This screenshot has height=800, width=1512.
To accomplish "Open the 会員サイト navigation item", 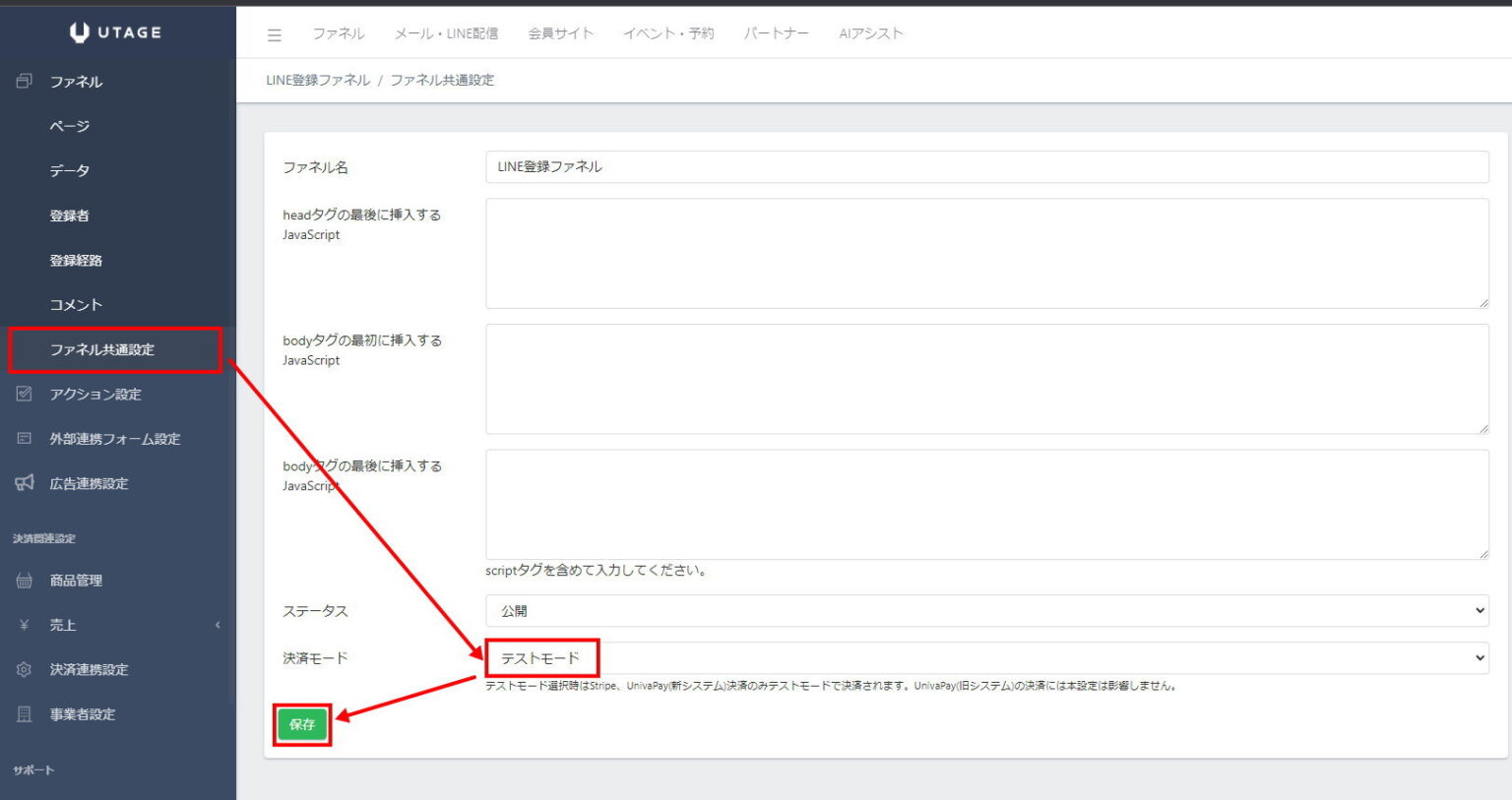I will pos(561,32).
